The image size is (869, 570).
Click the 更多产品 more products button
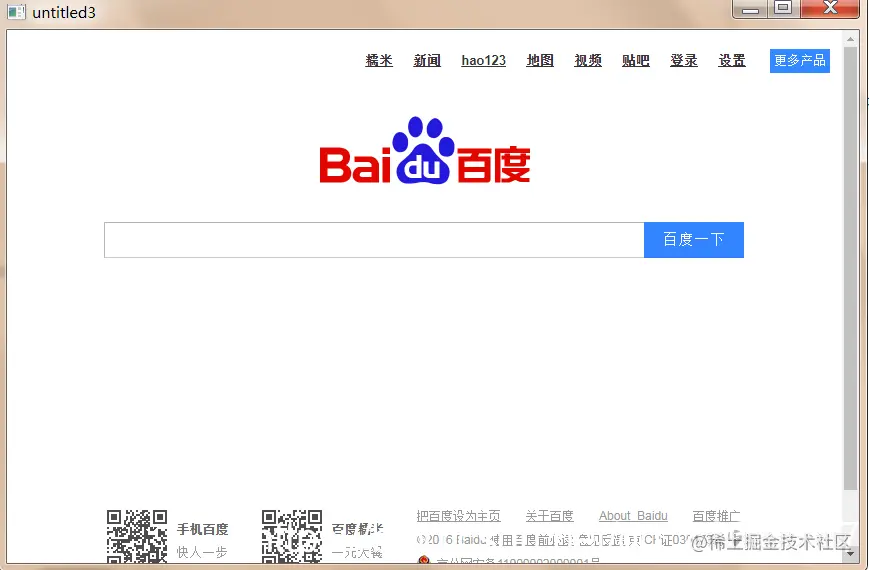(x=800, y=60)
